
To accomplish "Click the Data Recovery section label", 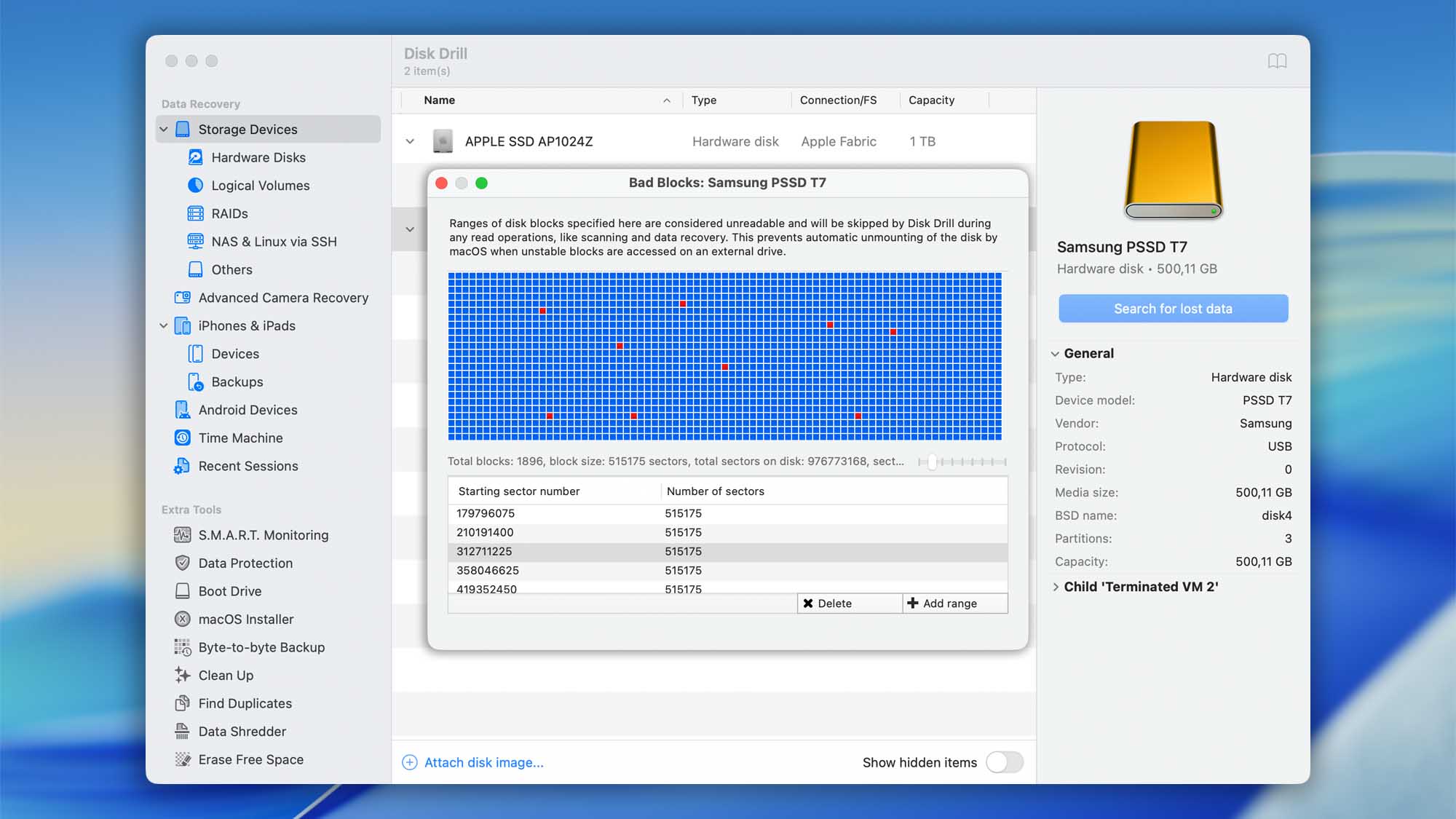I will coord(201,104).
